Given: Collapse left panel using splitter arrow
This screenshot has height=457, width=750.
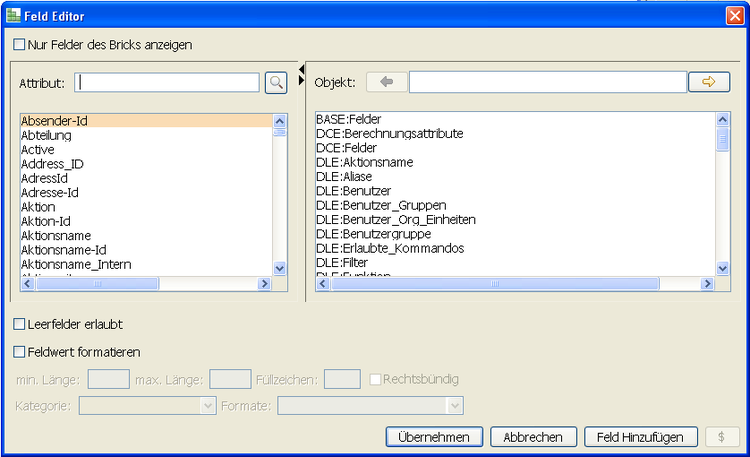Looking at the screenshot, I should (301, 68).
